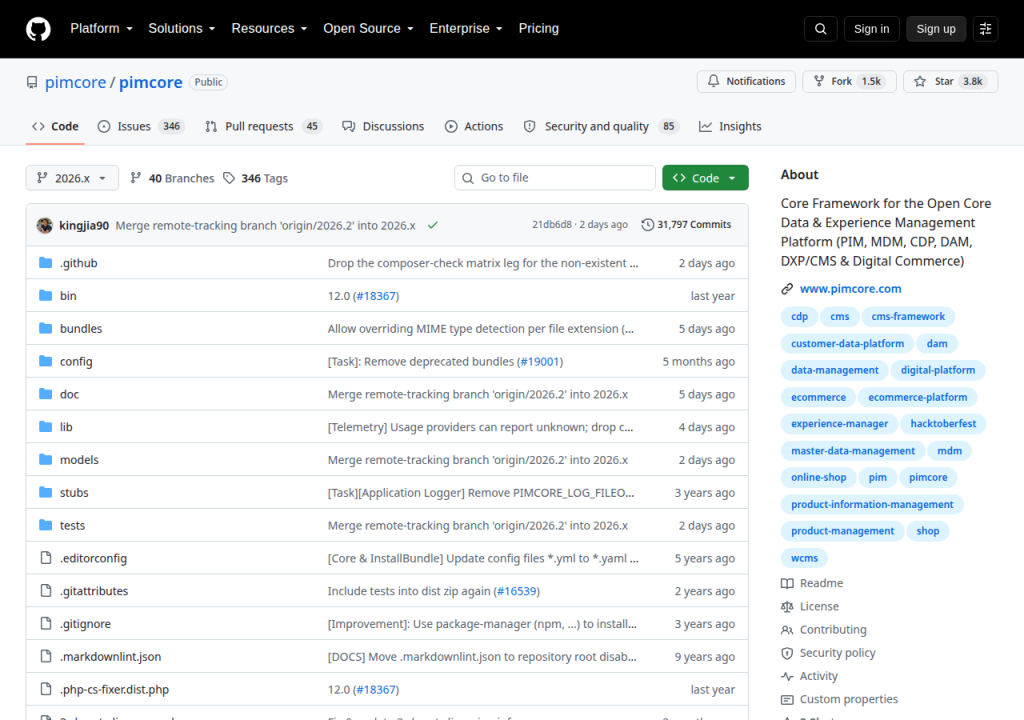Open the search magnifier in header
This screenshot has height=720, width=1024.
(820, 29)
